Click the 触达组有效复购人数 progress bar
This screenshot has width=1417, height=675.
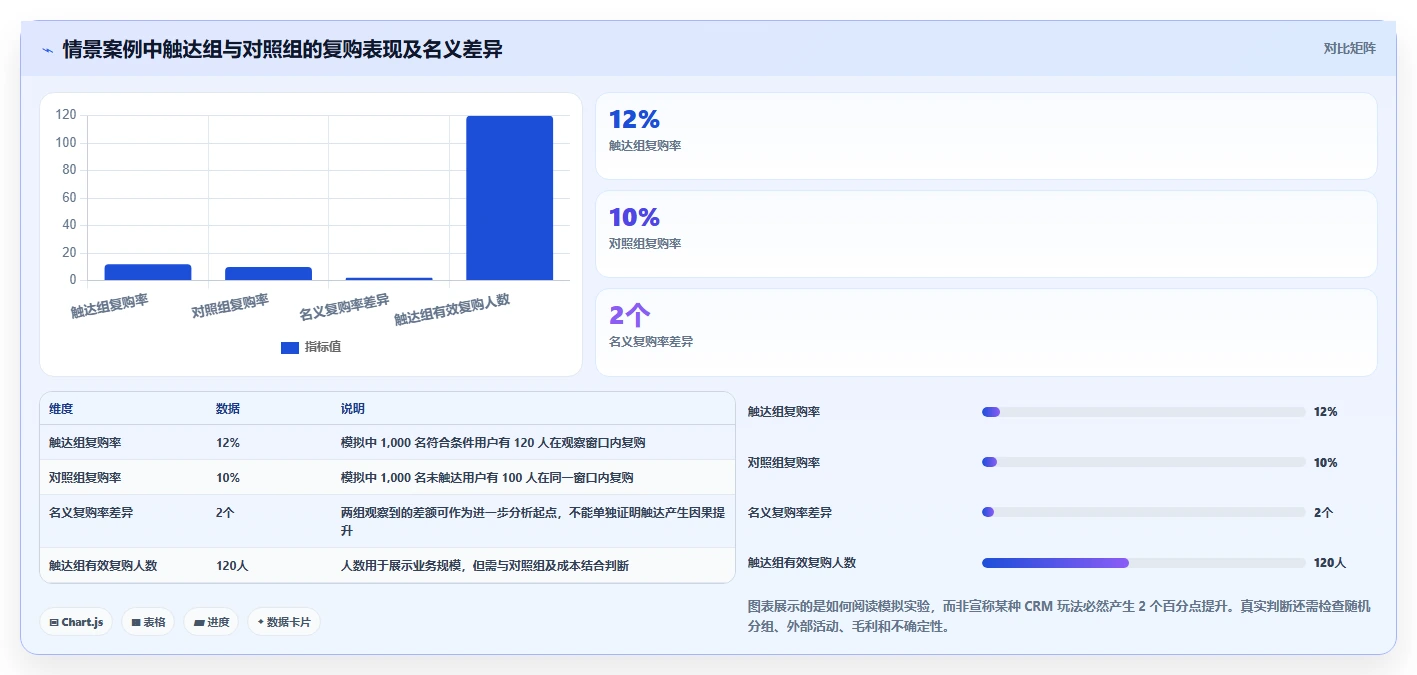(1144, 563)
